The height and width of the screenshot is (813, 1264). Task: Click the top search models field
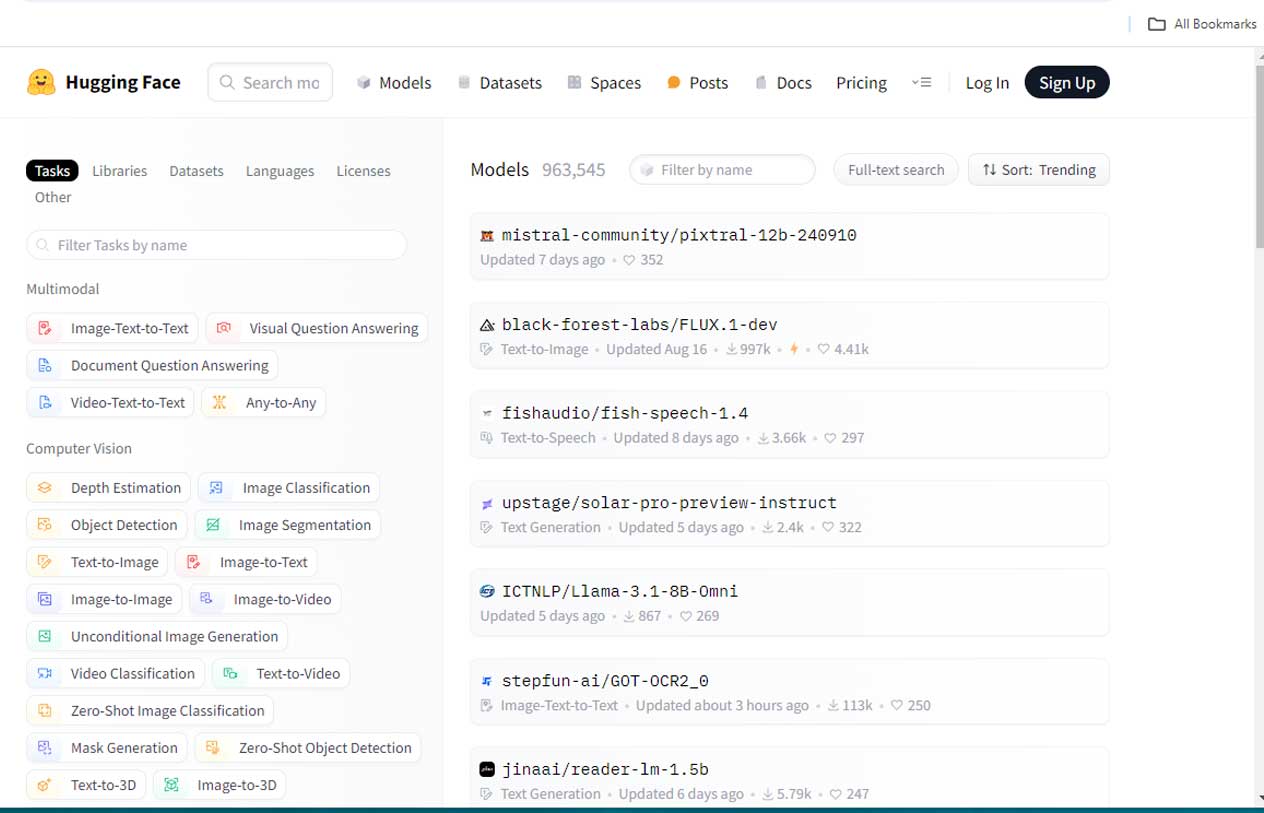(x=270, y=82)
